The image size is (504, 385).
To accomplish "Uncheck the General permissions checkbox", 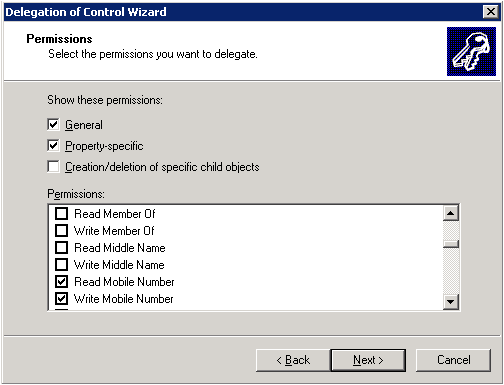I will tap(53, 125).
